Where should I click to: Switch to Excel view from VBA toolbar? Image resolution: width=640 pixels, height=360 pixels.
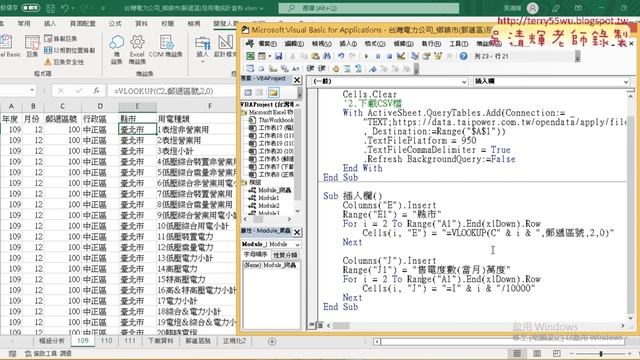(250, 56)
